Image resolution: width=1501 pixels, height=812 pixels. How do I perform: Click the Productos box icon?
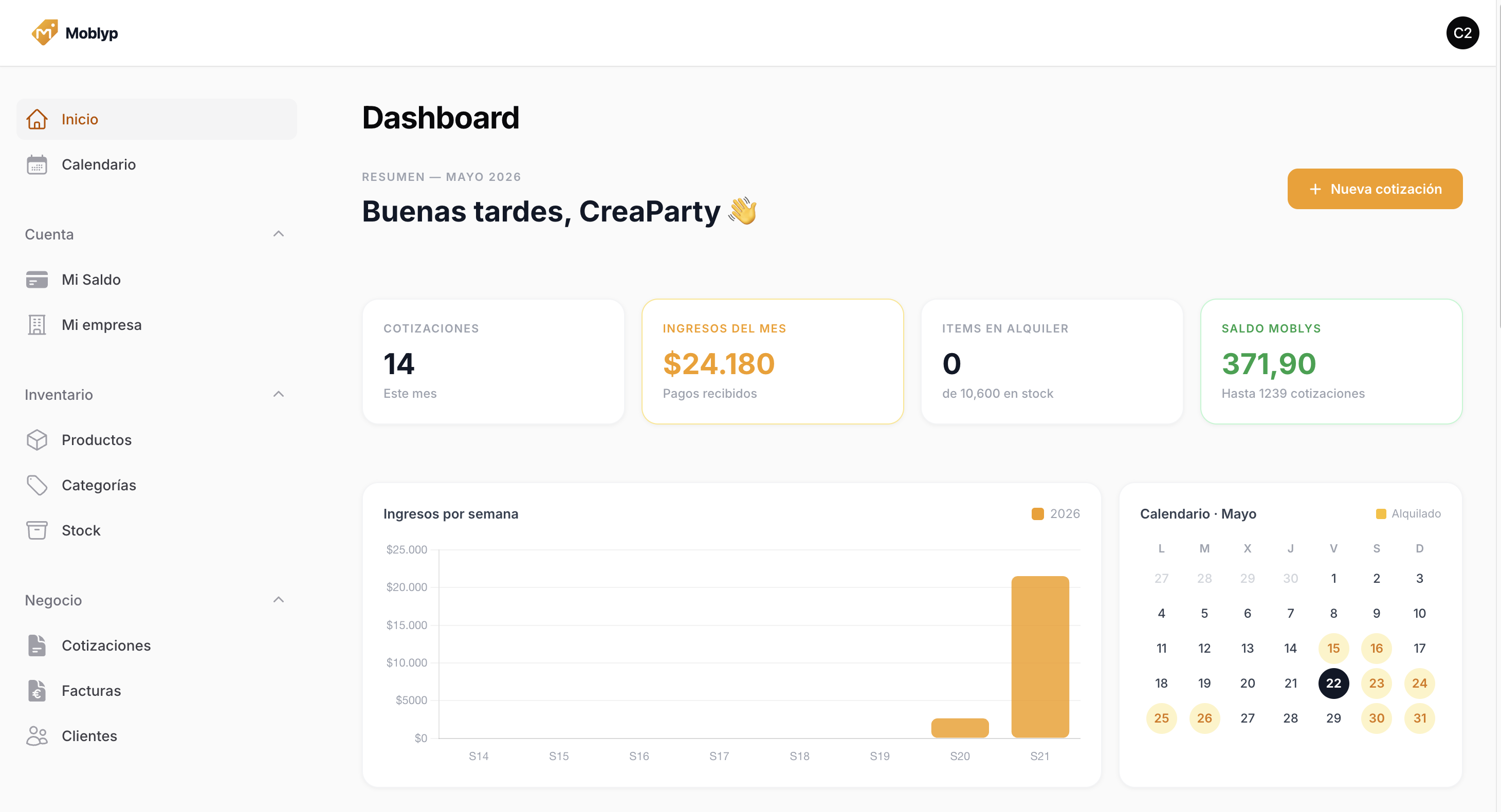(36, 440)
